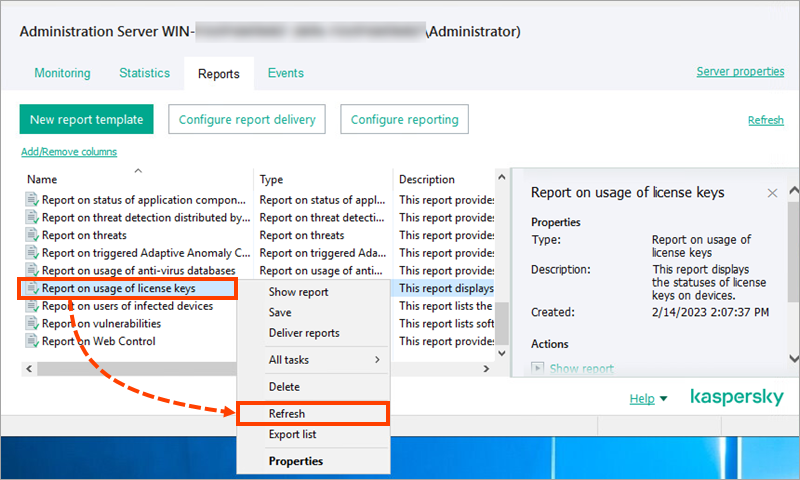800x480 pixels.
Task: Click the Refresh link at top right
Action: (x=766, y=120)
